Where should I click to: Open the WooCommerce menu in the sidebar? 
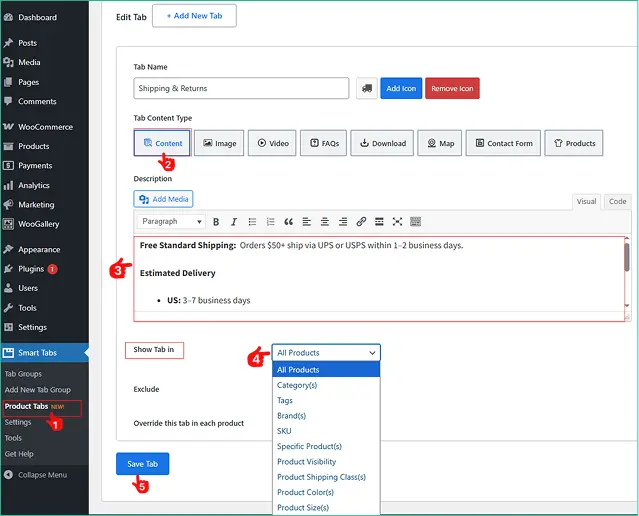[x=44, y=127]
